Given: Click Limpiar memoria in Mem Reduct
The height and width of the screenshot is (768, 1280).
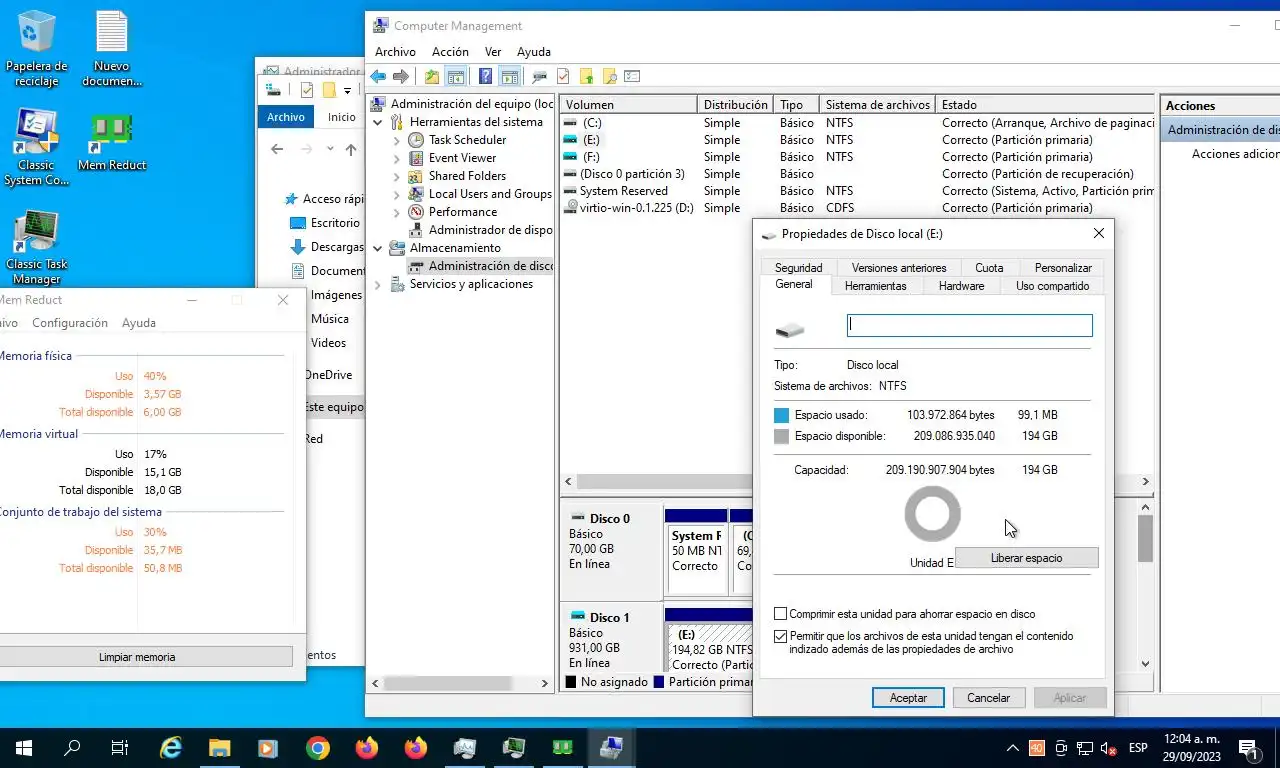Looking at the screenshot, I should [137, 657].
